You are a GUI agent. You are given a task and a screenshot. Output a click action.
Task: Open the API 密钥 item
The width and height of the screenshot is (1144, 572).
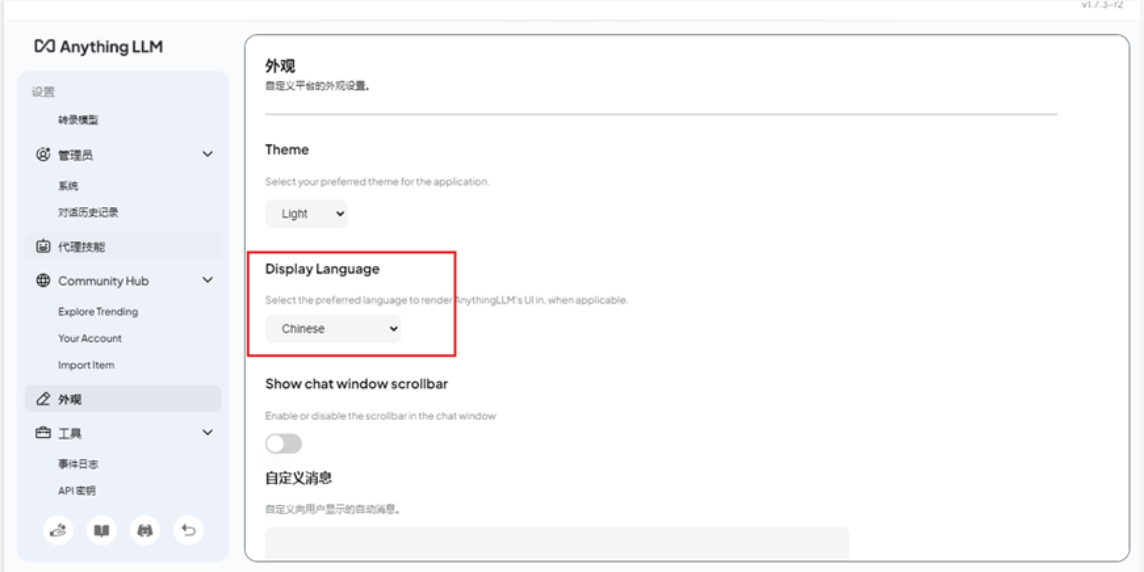click(77, 491)
